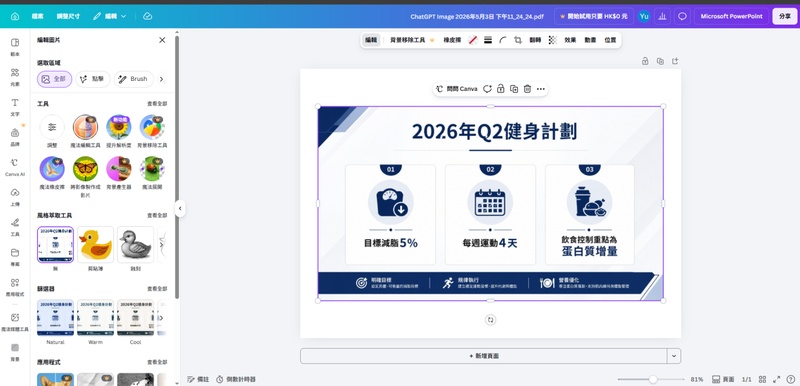
Task: Click the Share (分享) button
Action: [x=785, y=16]
